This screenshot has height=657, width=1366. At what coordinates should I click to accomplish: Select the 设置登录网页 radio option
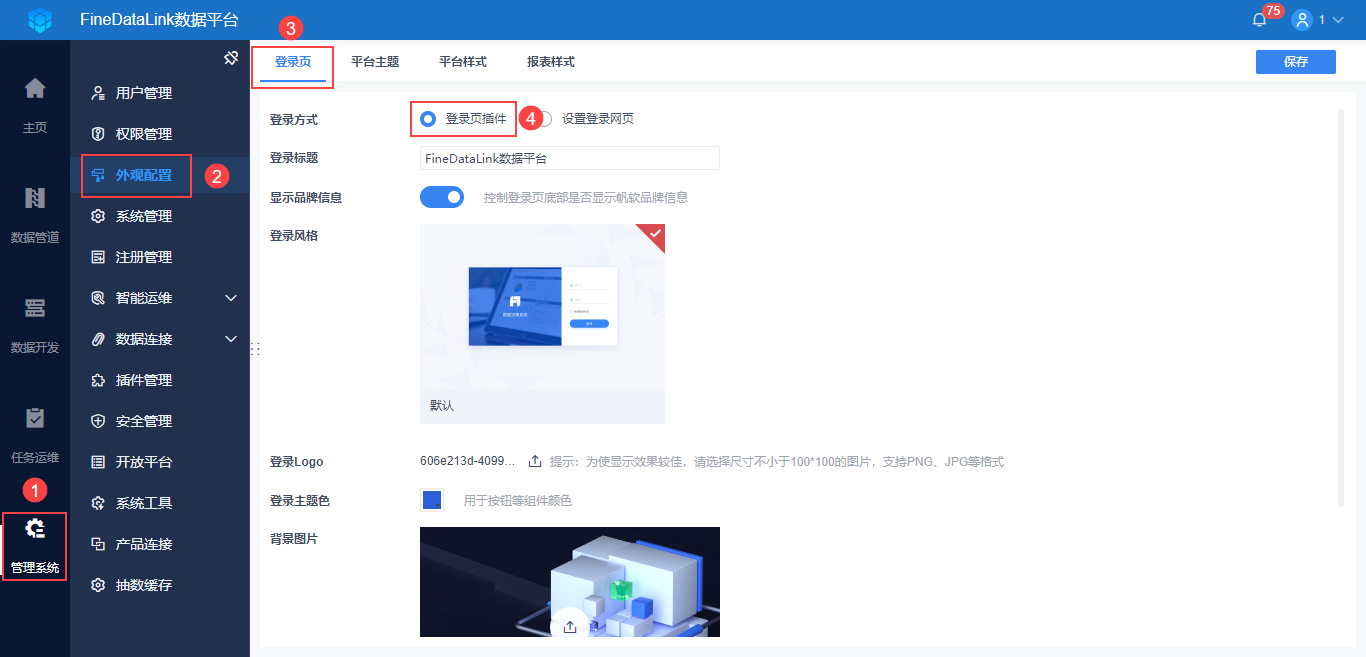[x=544, y=118]
